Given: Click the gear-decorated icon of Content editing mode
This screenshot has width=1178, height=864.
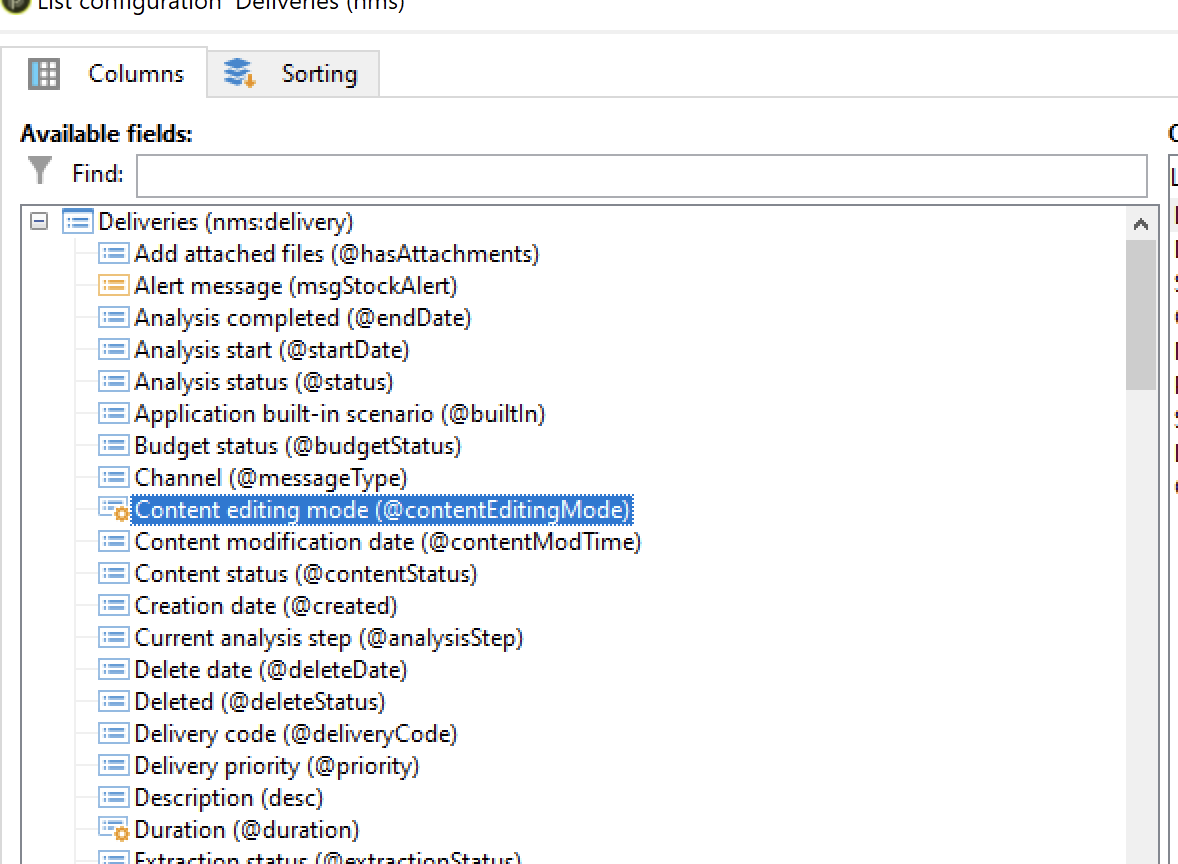Looking at the screenshot, I should tap(113, 510).
